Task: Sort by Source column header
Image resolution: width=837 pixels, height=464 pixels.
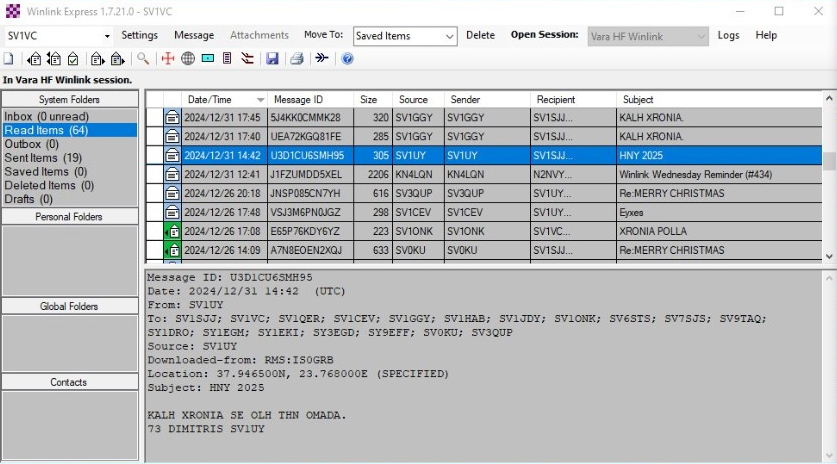Action: point(418,99)
